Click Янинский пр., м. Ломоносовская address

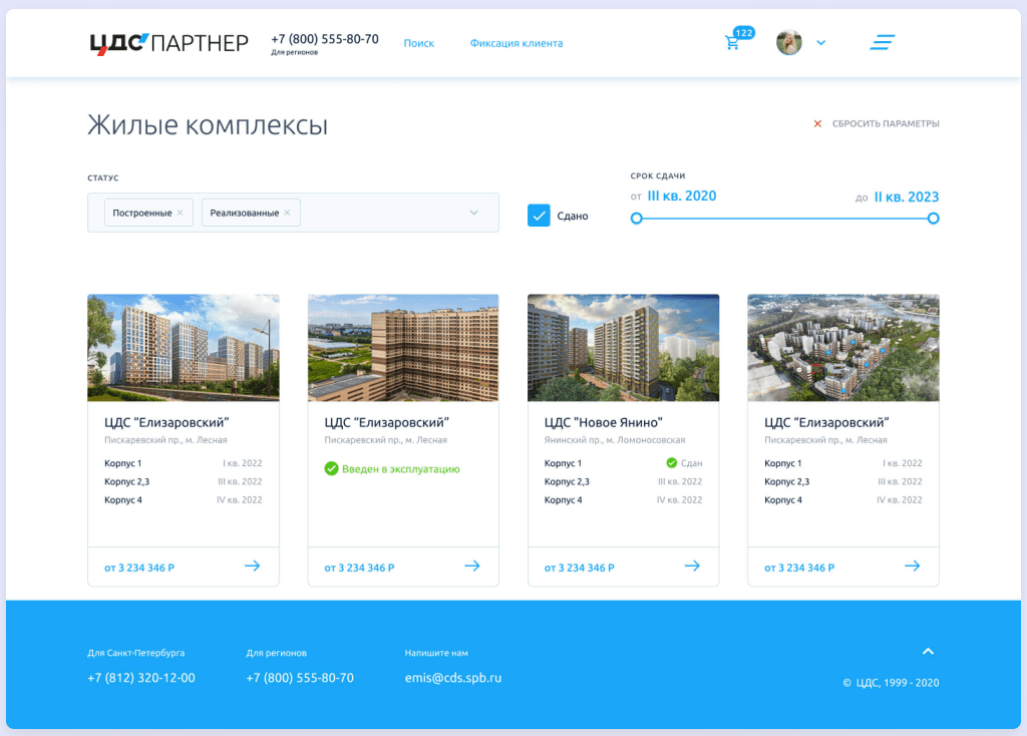pos(615,440)
